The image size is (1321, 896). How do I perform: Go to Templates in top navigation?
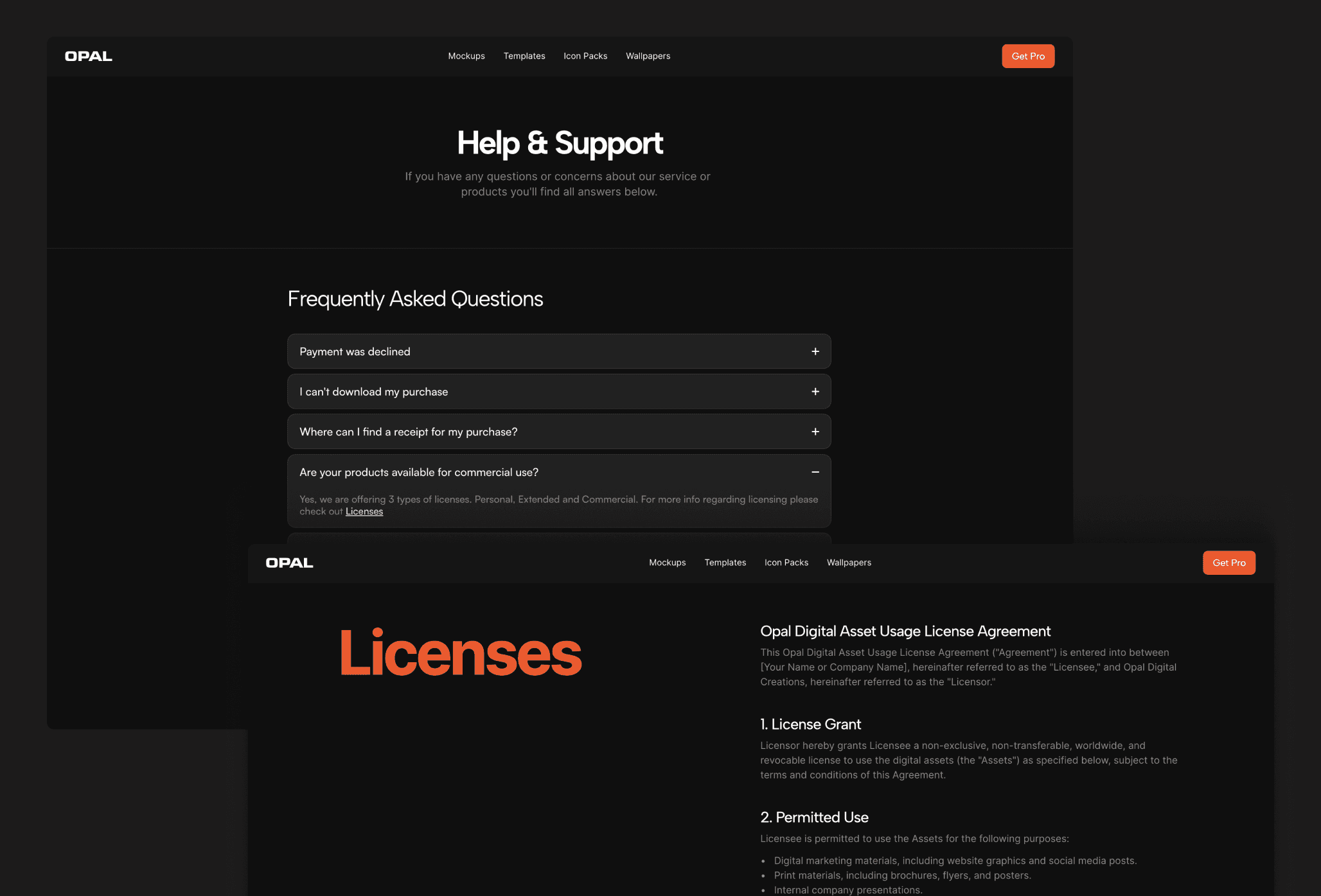524,57
